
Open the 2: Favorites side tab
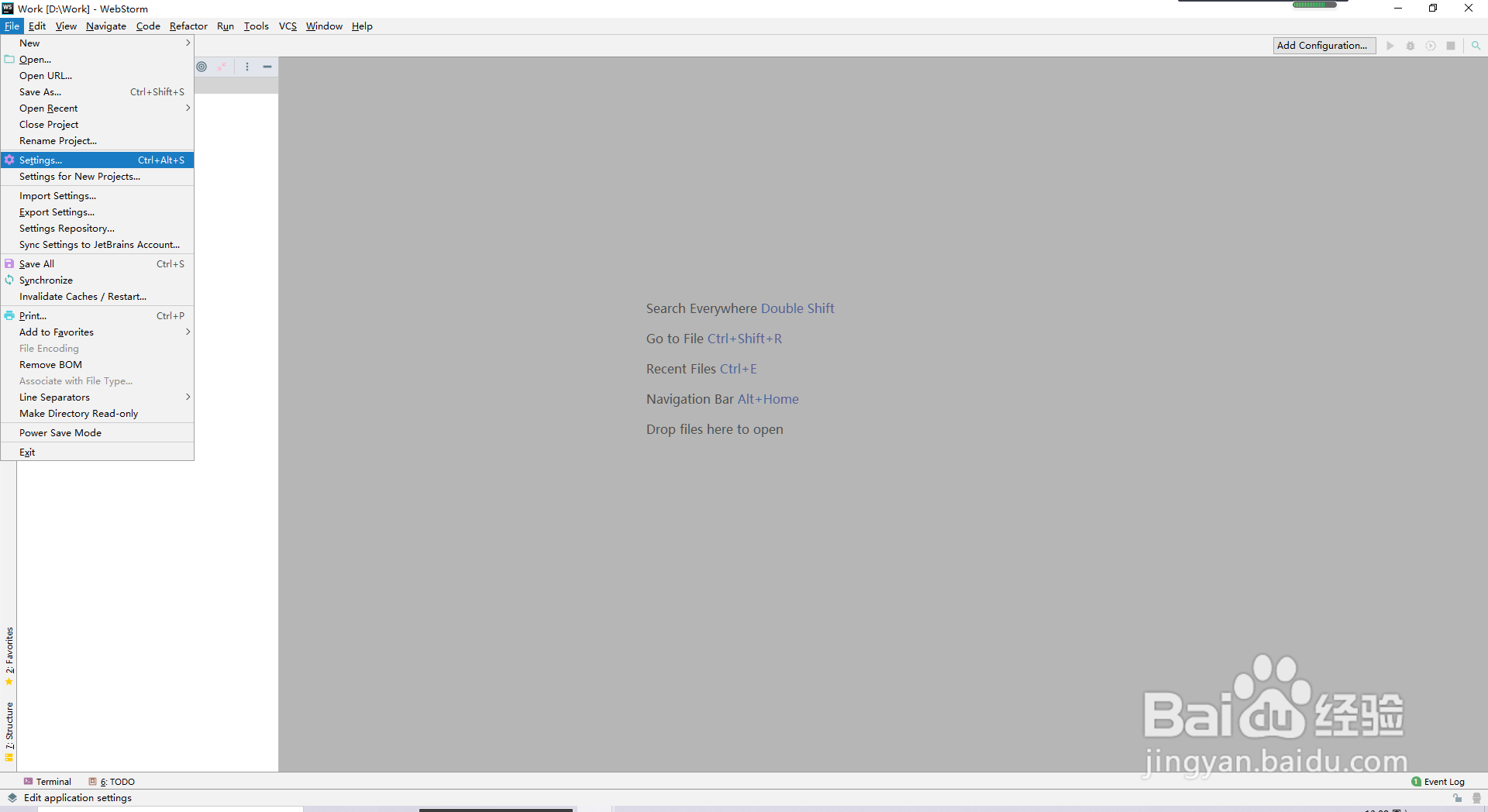point(9,655)
